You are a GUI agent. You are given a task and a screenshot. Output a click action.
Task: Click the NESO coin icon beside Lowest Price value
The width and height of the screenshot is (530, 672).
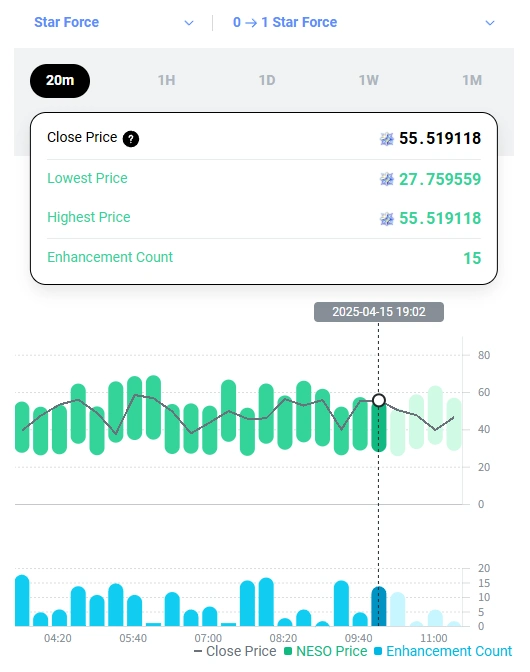click(386, 179)
